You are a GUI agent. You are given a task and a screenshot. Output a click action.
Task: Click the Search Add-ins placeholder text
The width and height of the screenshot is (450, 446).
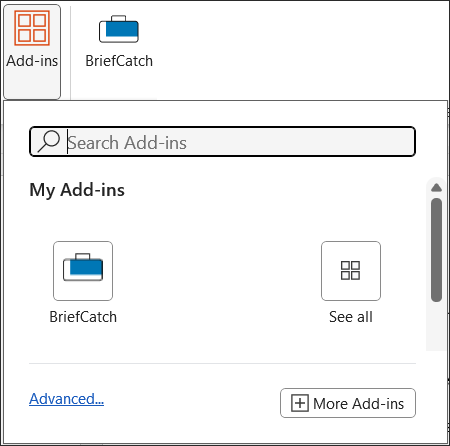pos(127,143)
